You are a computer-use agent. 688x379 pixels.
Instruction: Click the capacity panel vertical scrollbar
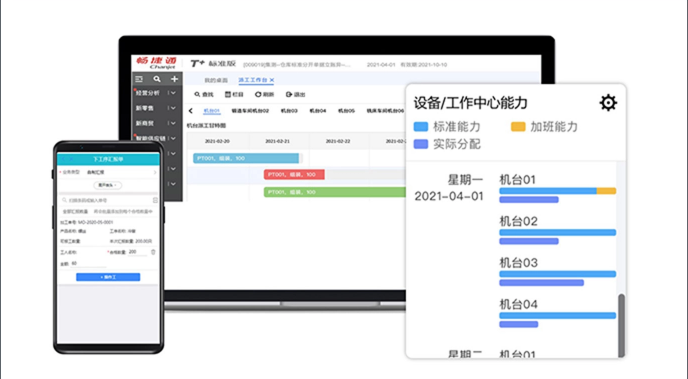click(x=621, y=325)
